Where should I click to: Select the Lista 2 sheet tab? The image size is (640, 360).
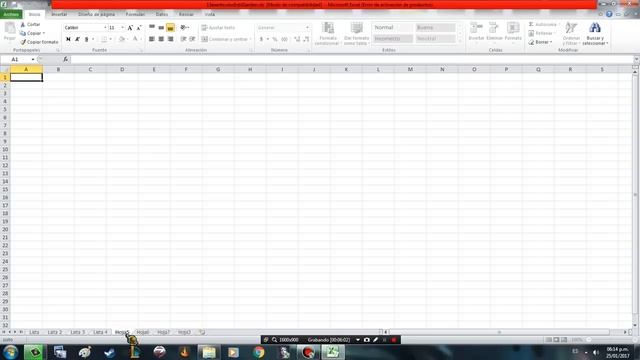tap(55, 332)
